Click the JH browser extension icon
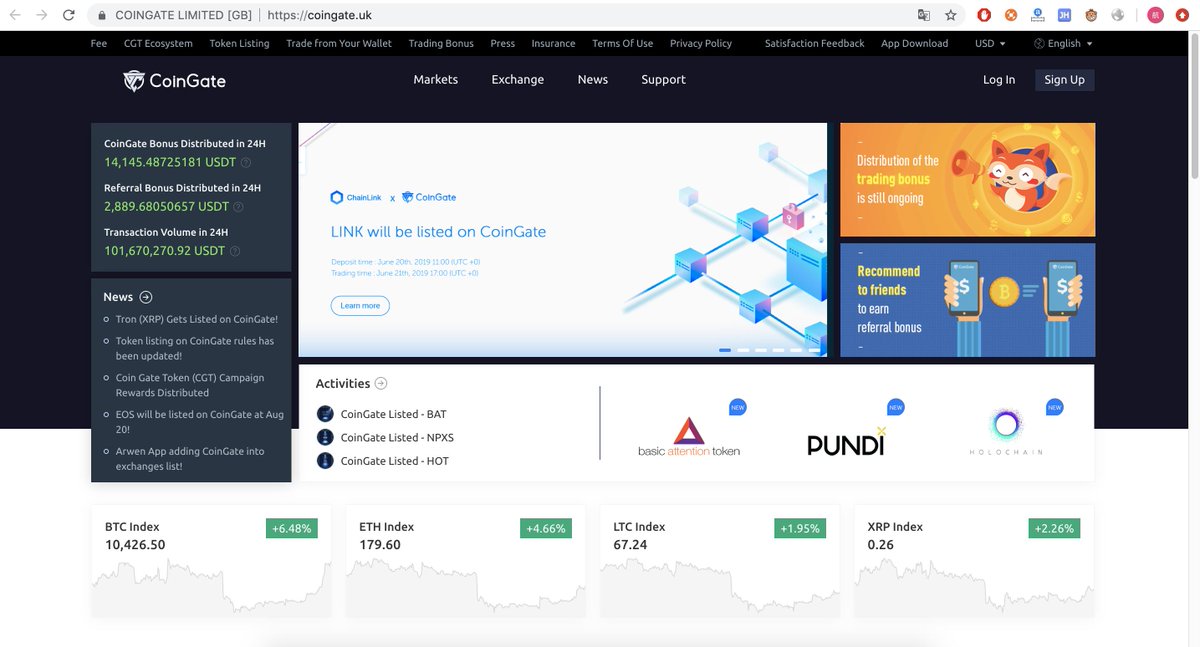The width and height of the screenshot is (1200, 647). [x=1064, y=15]
